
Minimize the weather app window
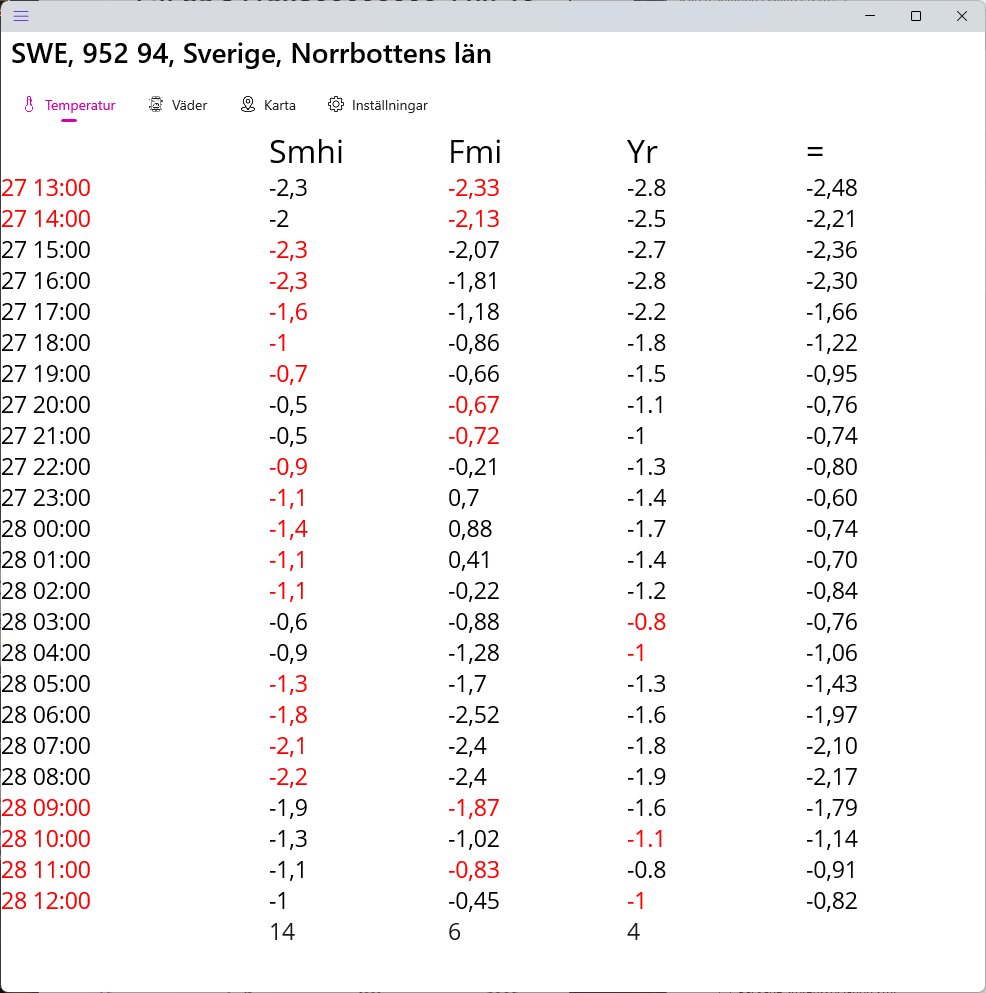[870, 16]
